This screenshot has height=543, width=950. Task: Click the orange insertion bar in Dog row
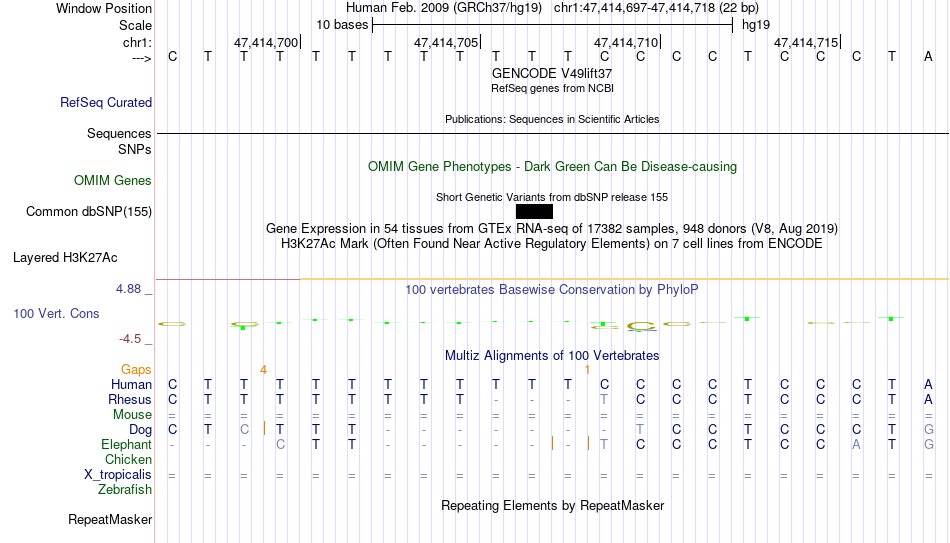point(264,428)
